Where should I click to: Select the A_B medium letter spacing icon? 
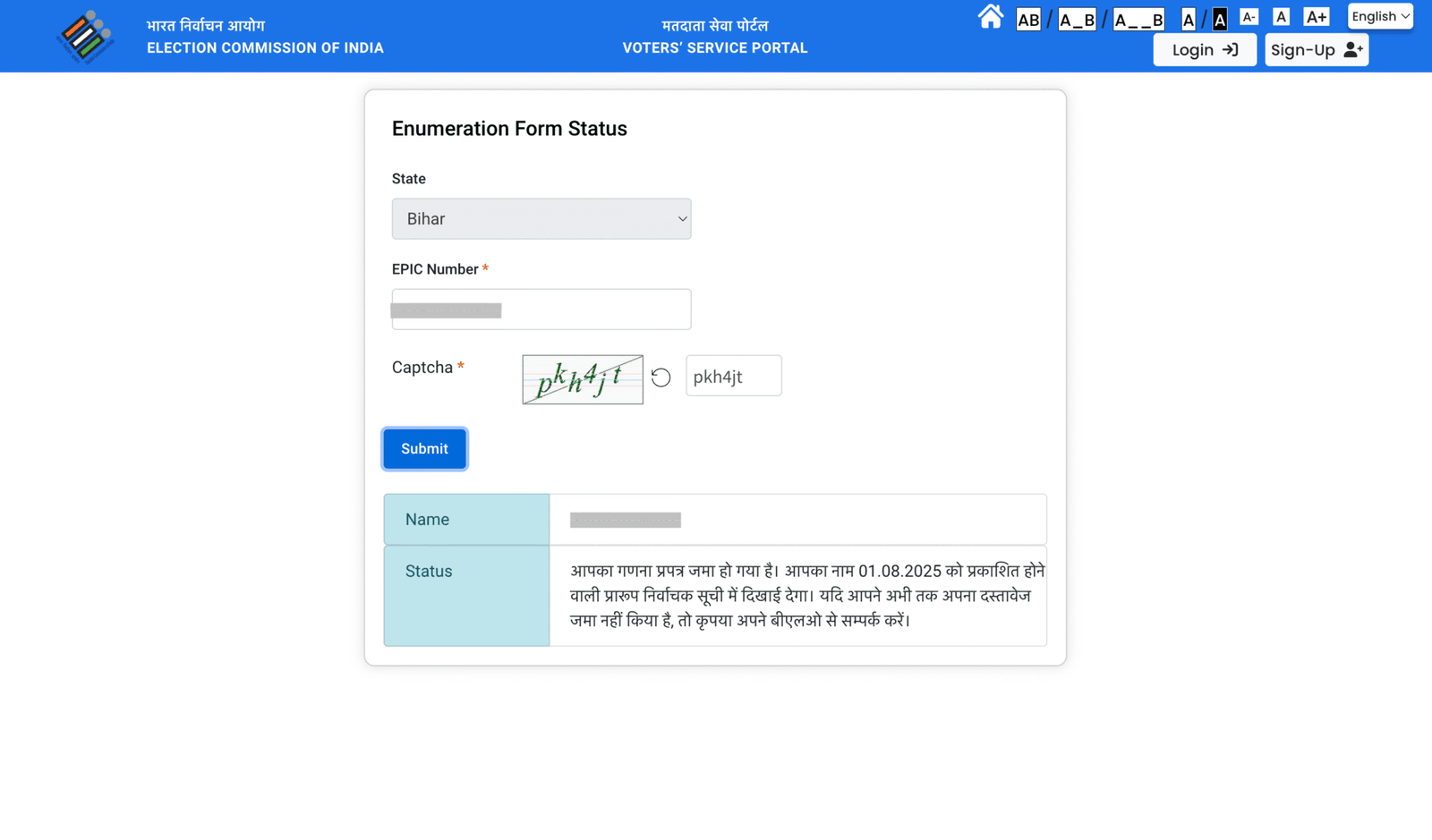click(1077, 19)
